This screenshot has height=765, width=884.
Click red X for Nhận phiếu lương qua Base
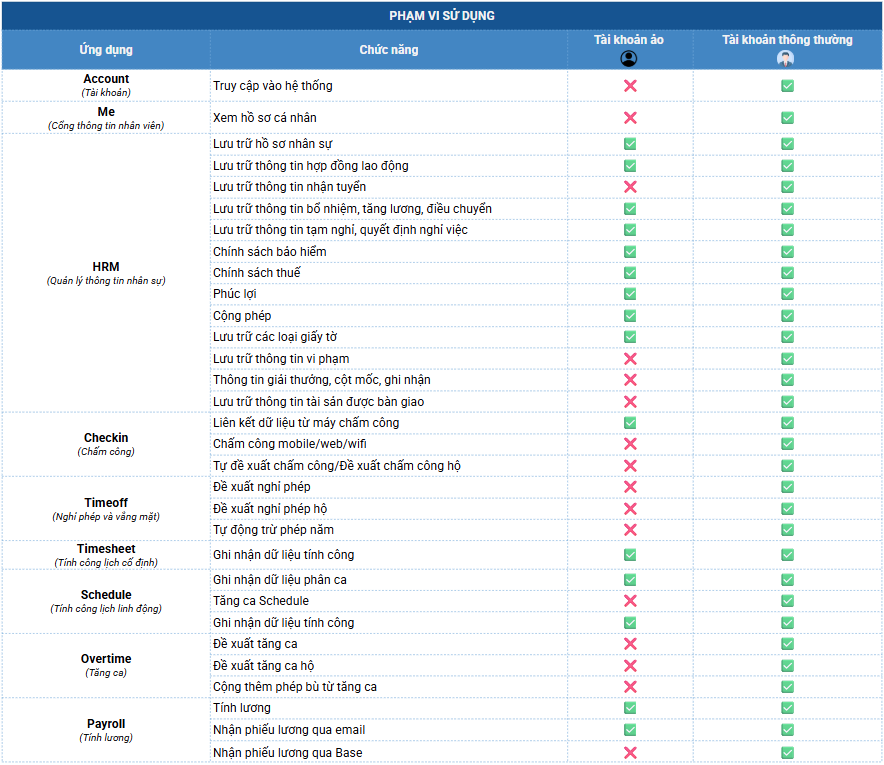click(x=630, y=753)
